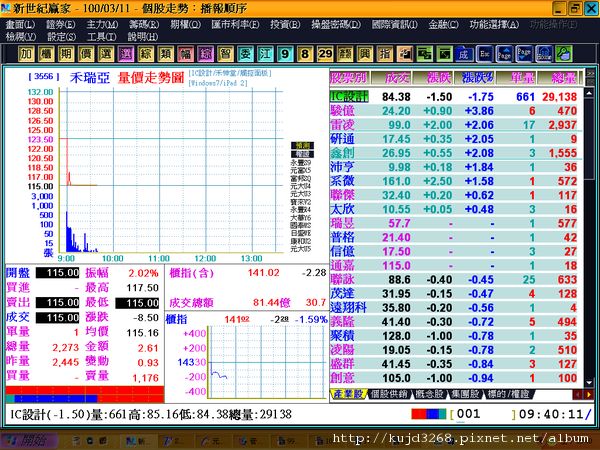Click the pink 綜 toolbar button

pos(205,54)
